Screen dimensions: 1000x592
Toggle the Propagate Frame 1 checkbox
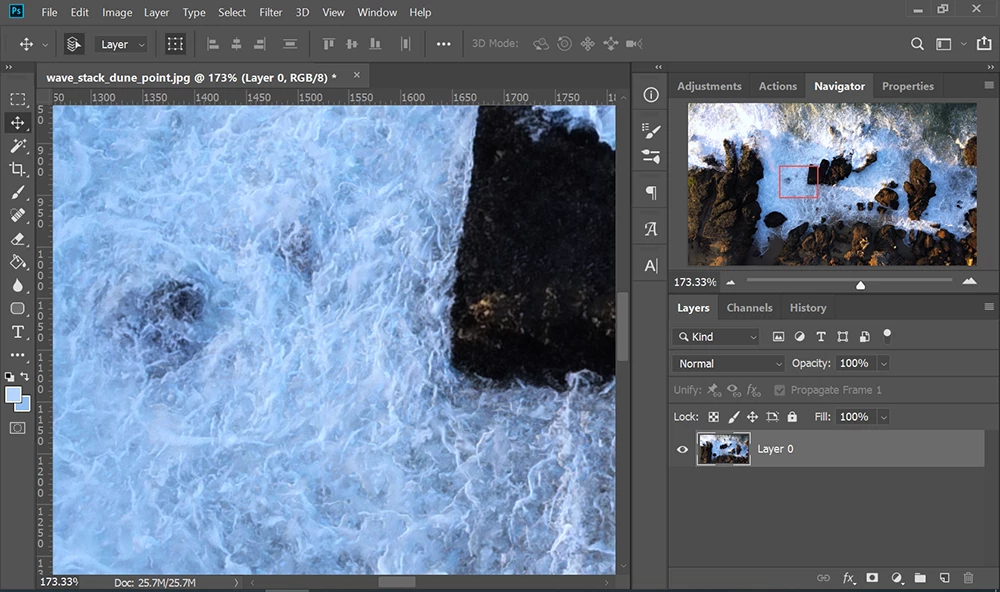(x=779, y=390)
